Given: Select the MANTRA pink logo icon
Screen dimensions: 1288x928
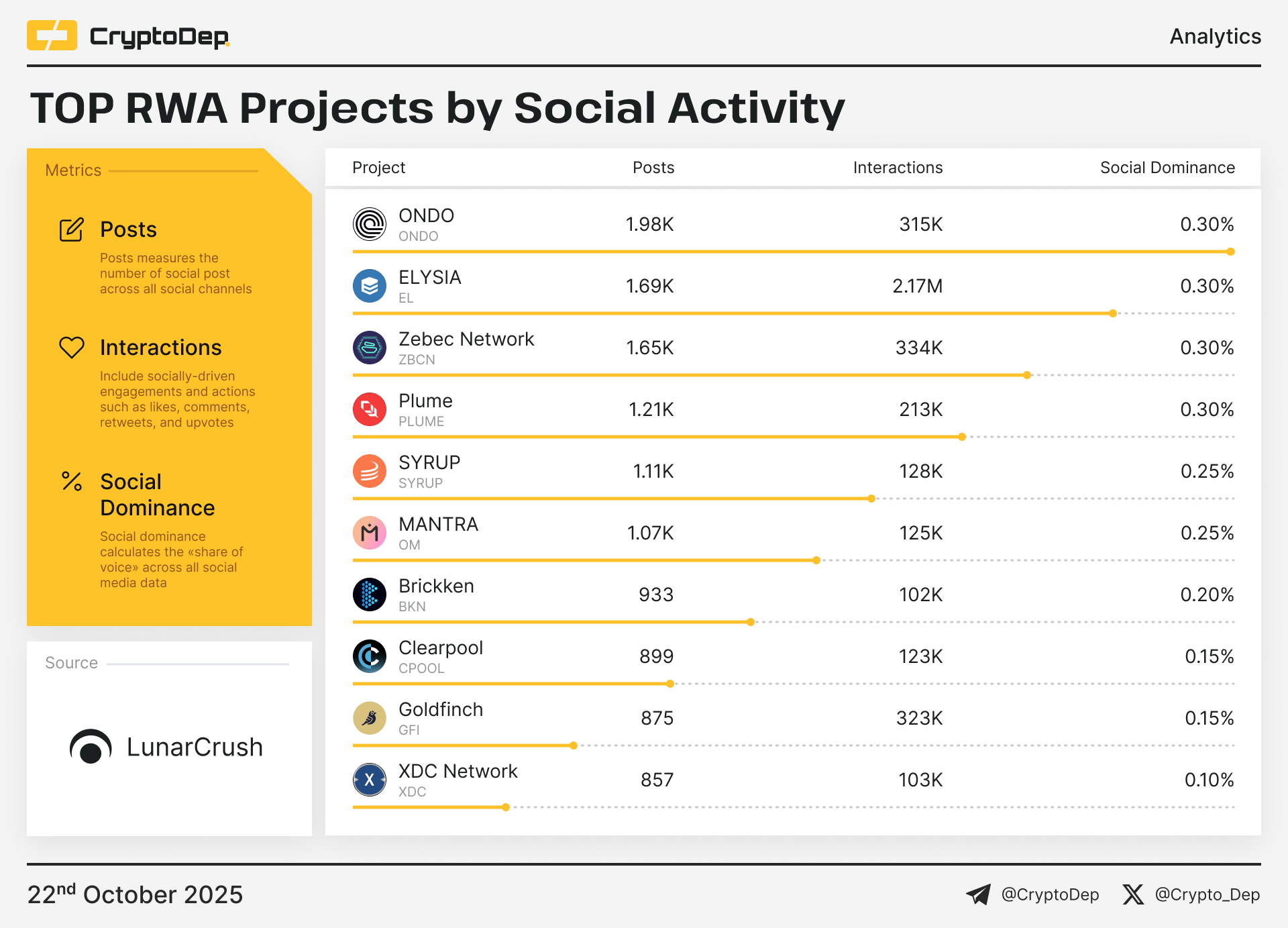Looking at the screenshot, I should point(370,533).
